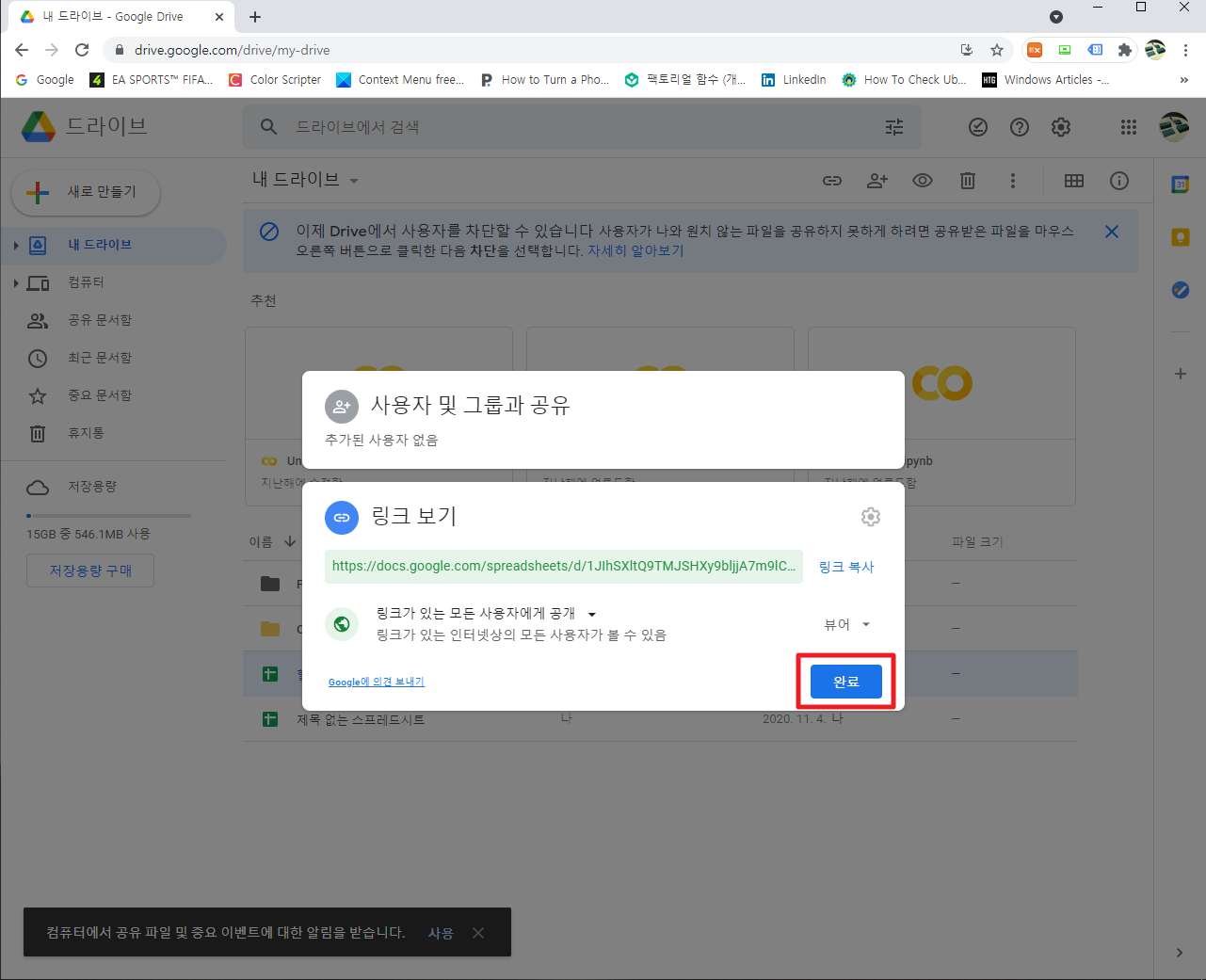Open link settings gear in dialog
Image resolution: width=1206 pixels, height=980 pixels.
coord(871,517)
